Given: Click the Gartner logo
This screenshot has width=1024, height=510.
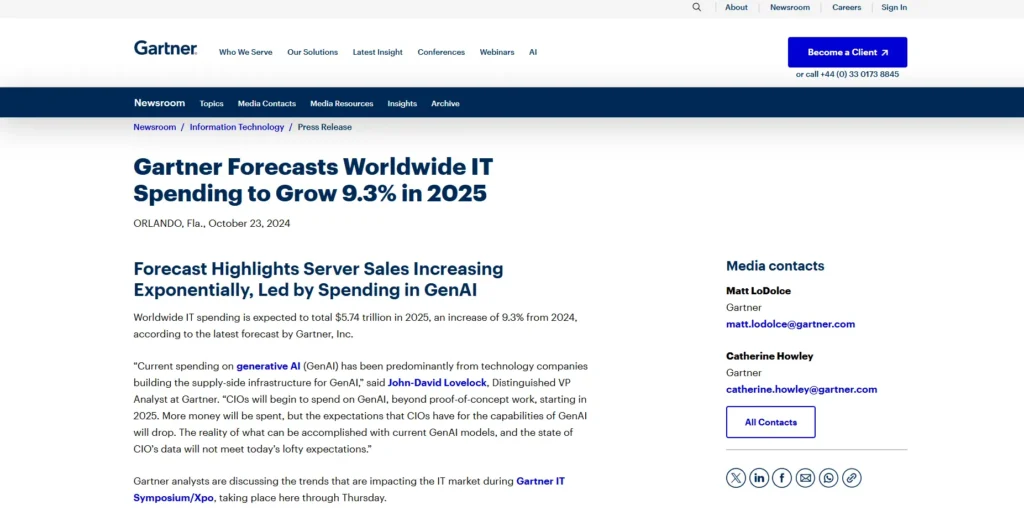Looking at the screenshot, I should [165, 48].
